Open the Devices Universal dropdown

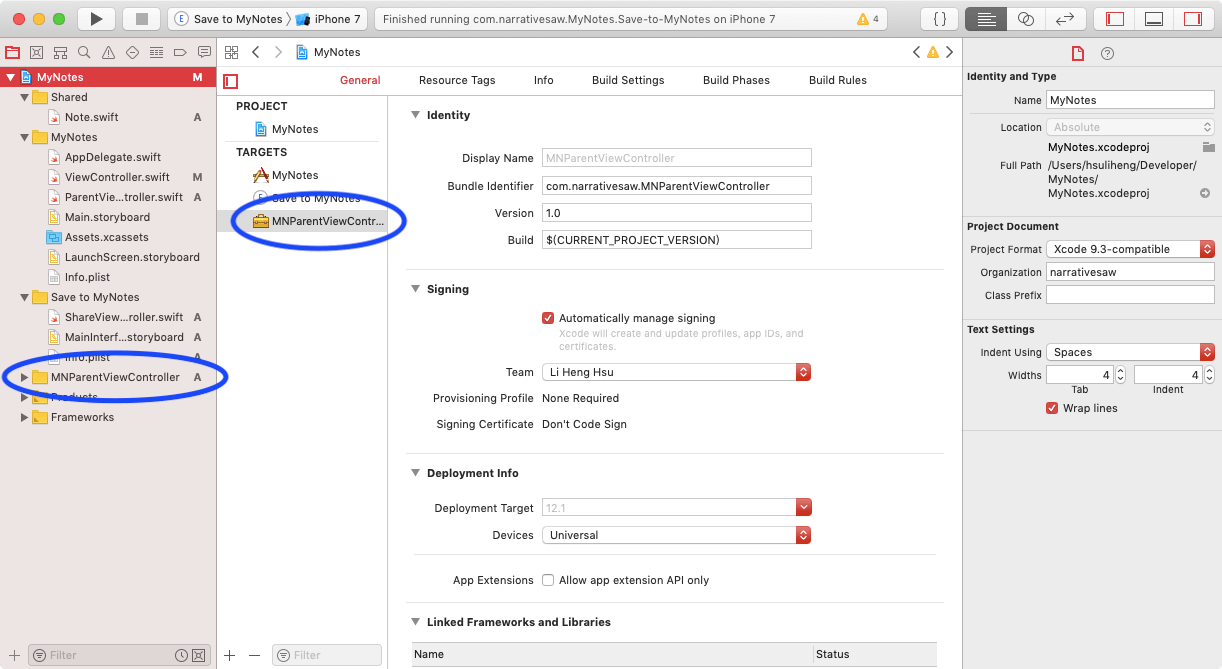(676, 535)
